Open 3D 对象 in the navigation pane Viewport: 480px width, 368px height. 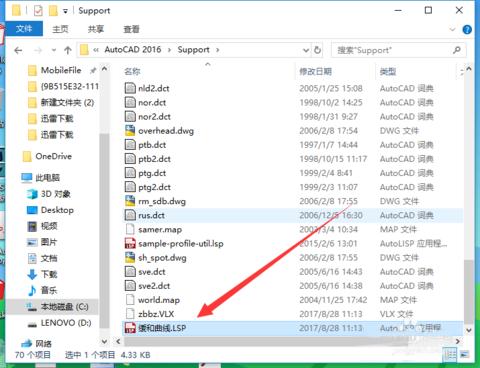49,194
